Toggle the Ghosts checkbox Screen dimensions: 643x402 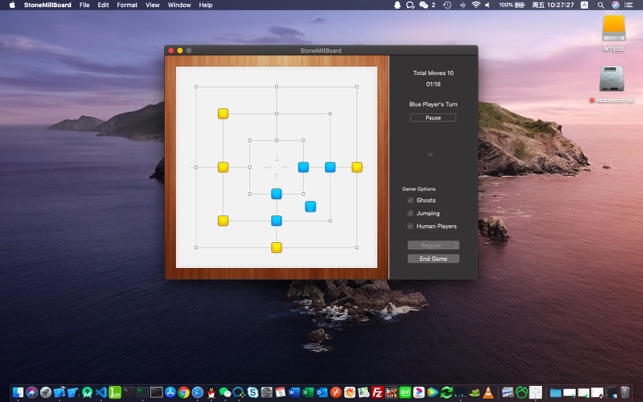410,200
